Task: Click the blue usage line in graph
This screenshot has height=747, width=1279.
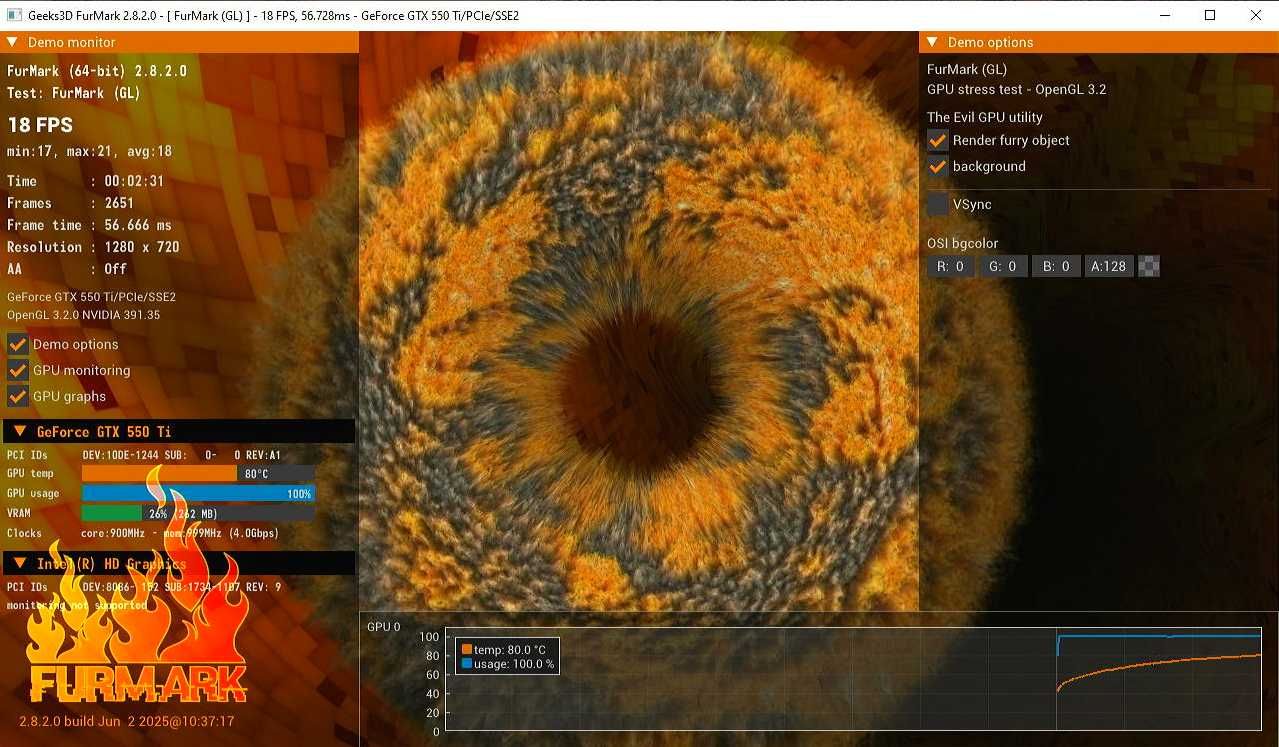Action: coord(1160,636)
